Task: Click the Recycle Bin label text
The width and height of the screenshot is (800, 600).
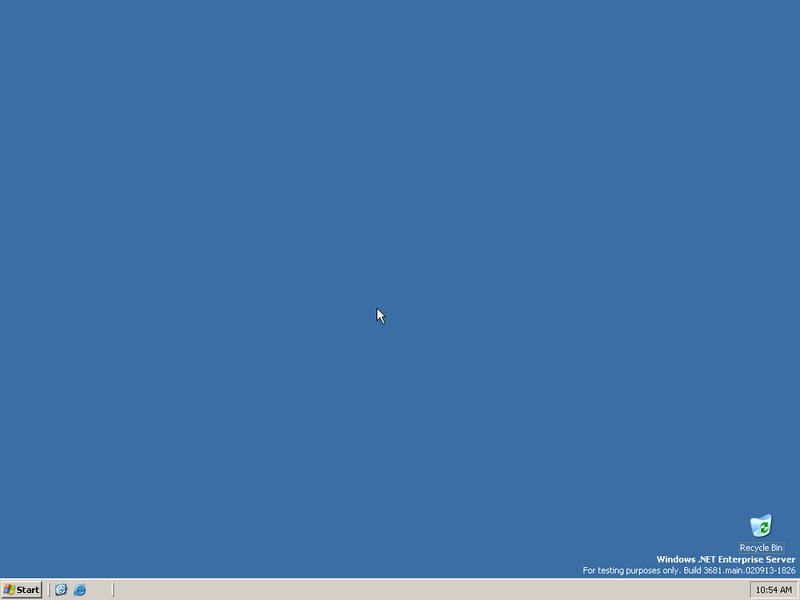Action: pyautogui.click(x=761, y=548)
